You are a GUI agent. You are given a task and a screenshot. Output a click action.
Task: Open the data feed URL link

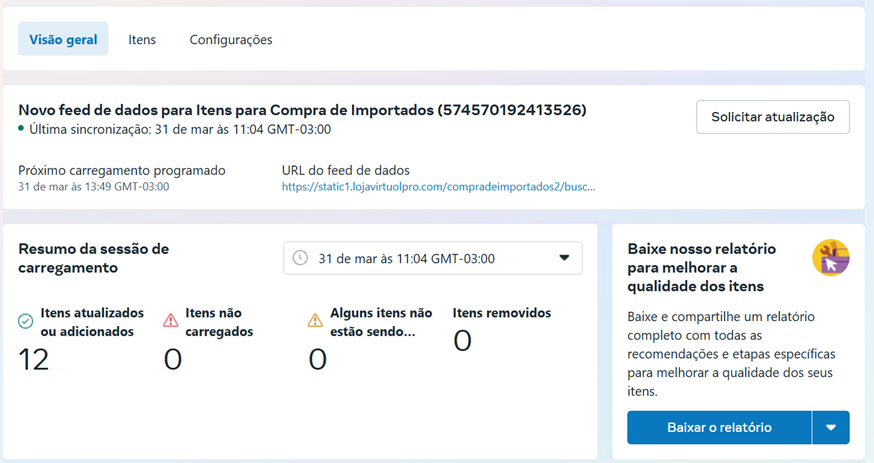click(x=438, y=187)
